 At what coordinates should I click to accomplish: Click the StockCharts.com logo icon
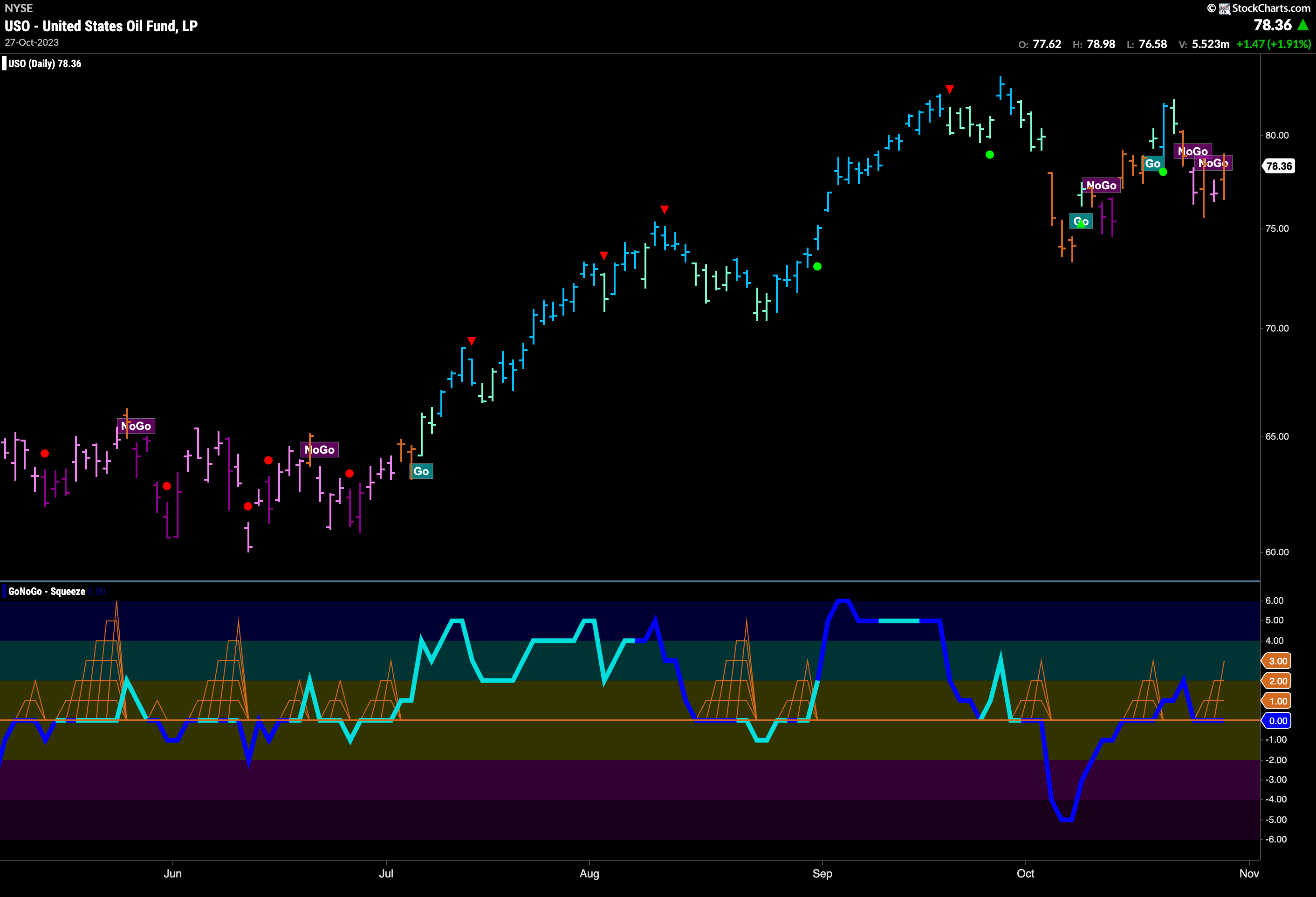point(1224,8)
